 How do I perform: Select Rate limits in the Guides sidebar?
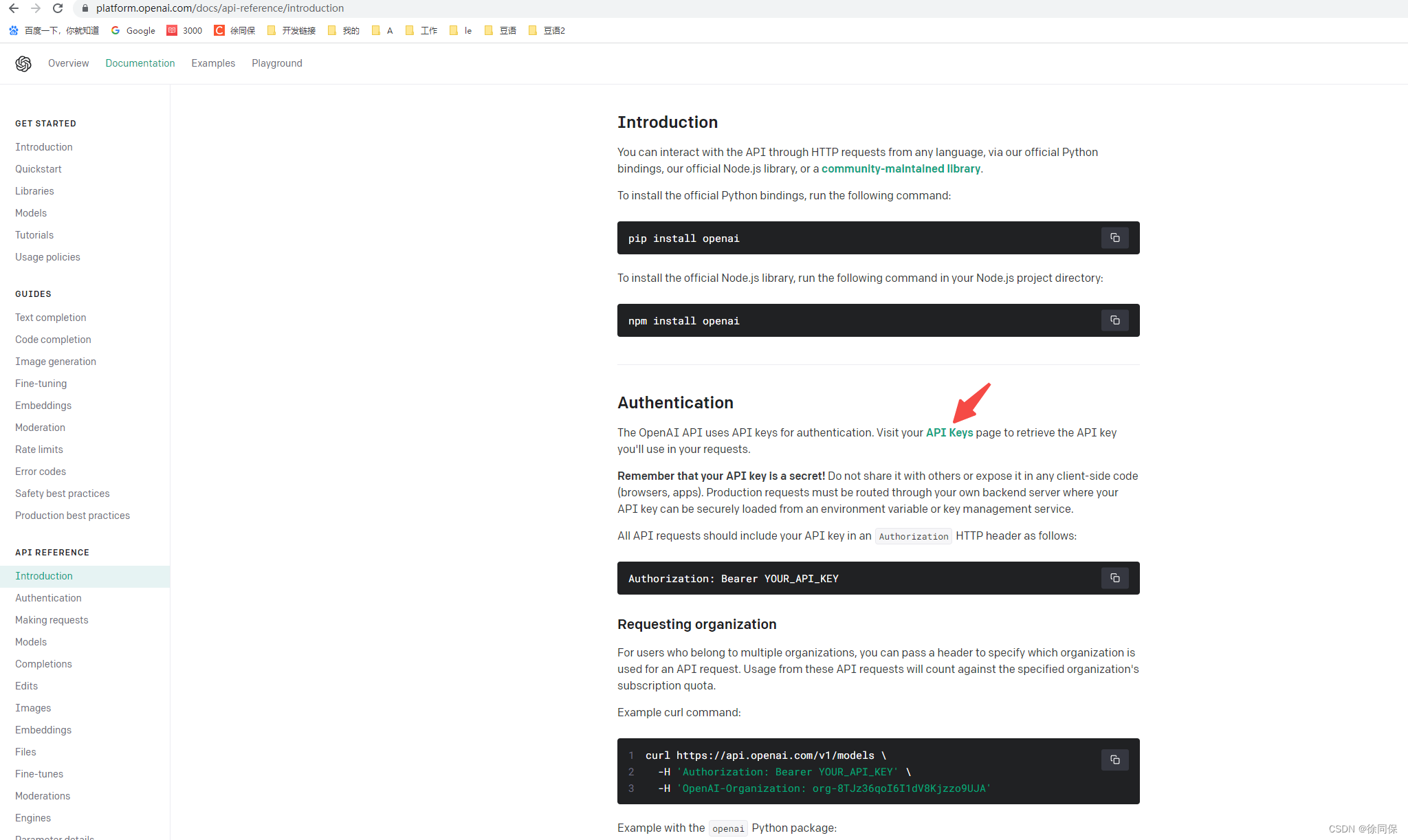39,450
